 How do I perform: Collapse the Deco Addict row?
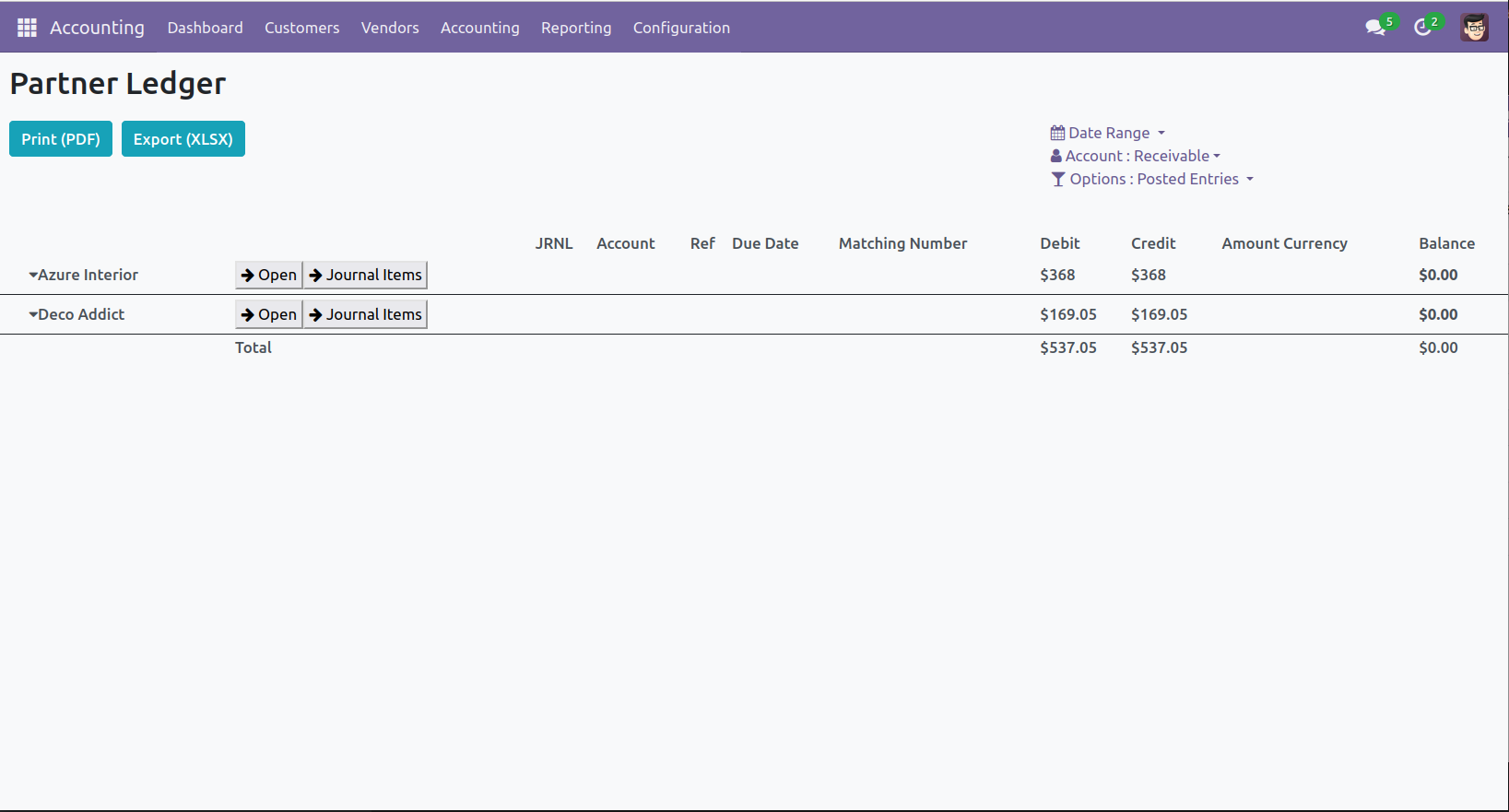(33, 314)
